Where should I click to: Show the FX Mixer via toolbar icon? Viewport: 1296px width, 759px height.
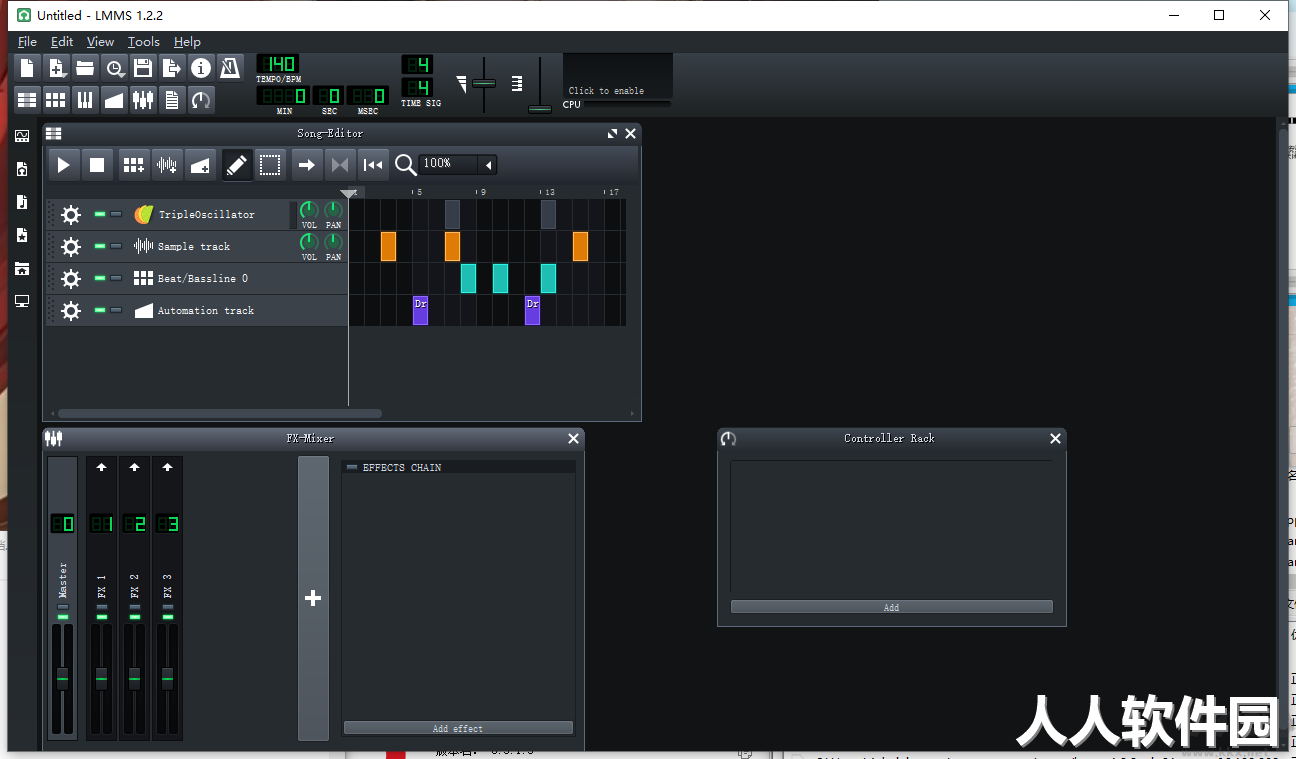[x=143, y=99]
